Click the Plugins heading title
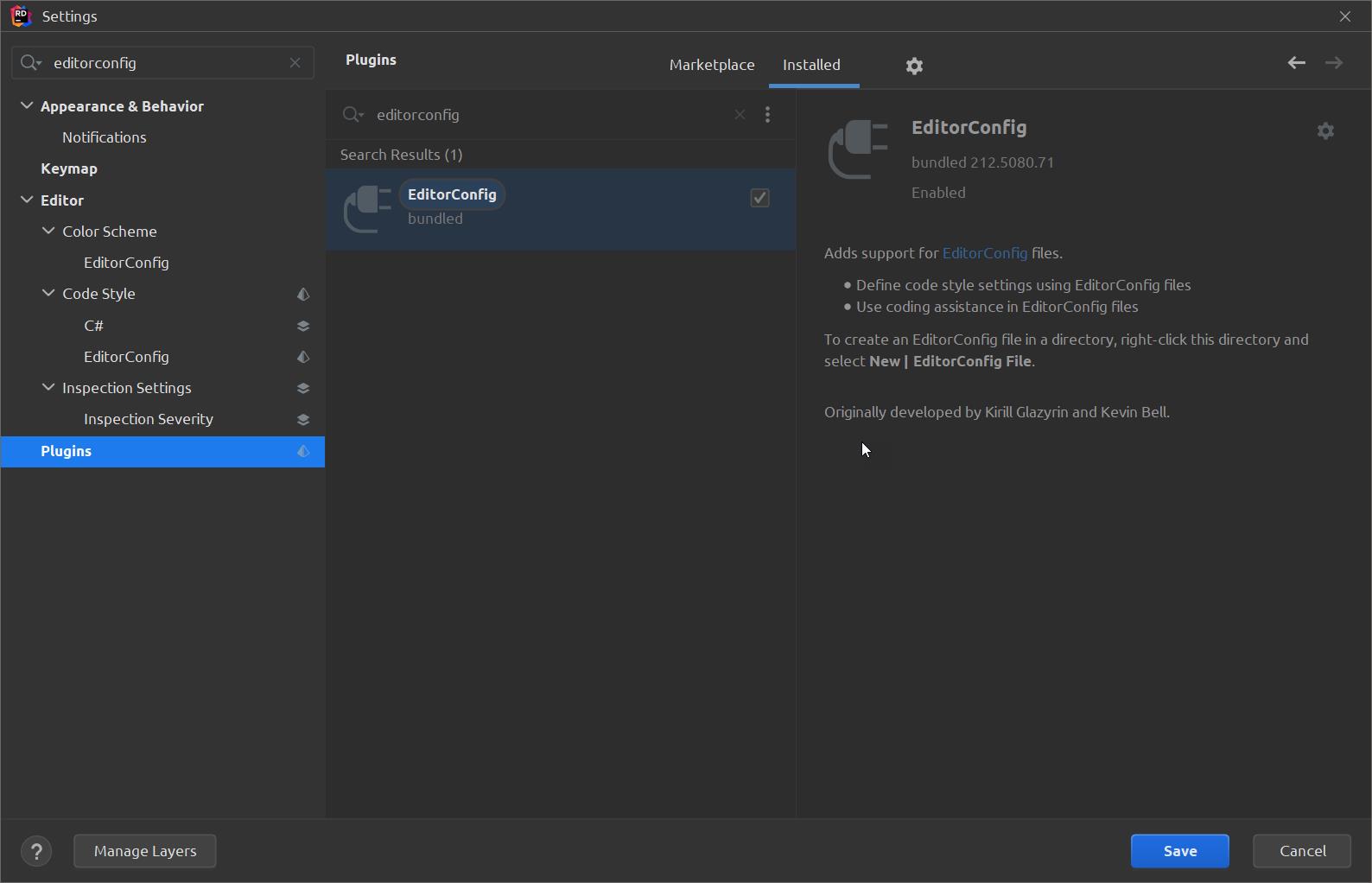This screenshot has width=1372, height=883. click(371, 60)
